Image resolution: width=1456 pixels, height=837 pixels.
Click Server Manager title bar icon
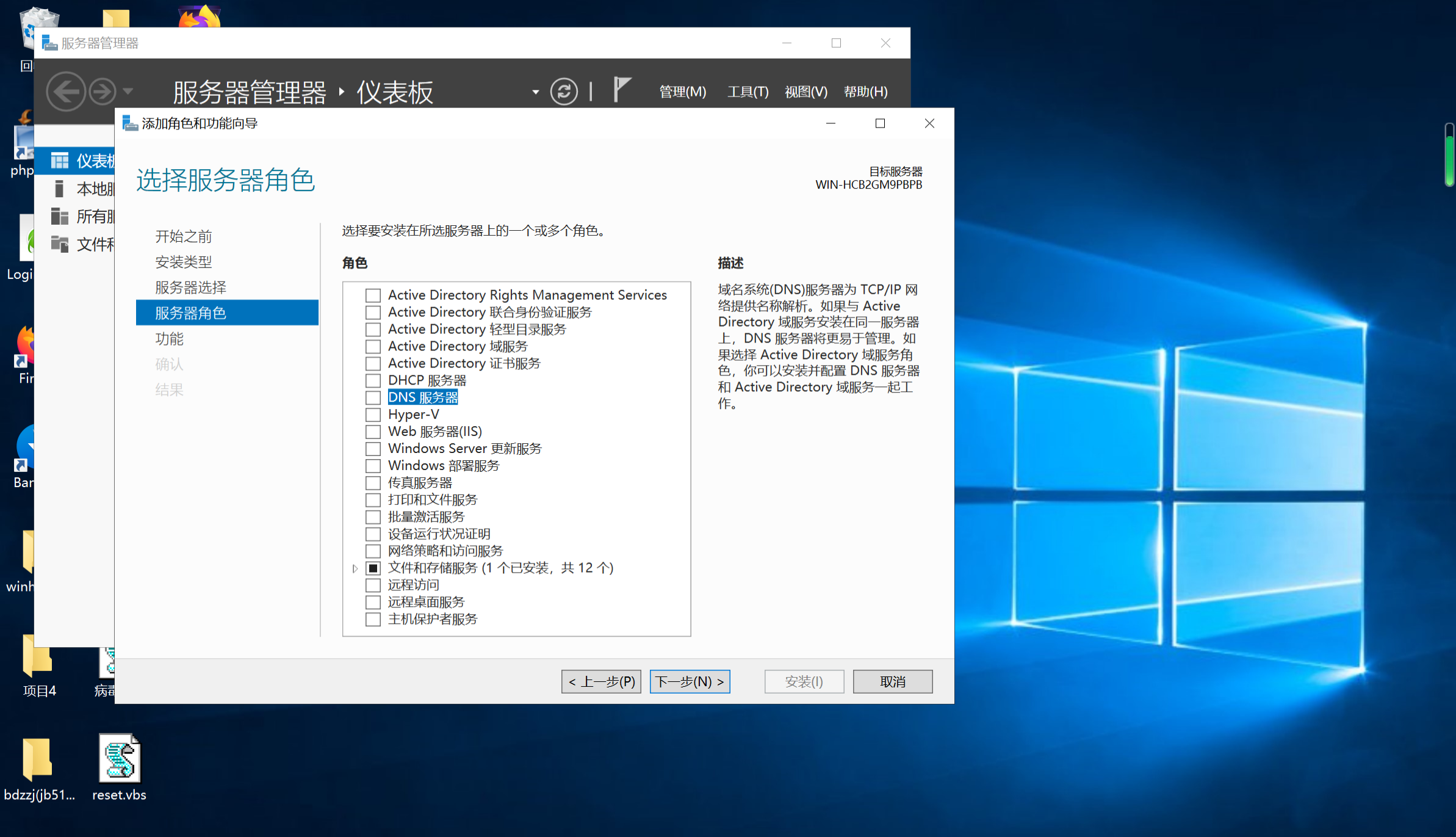click(x=49, y=43)
